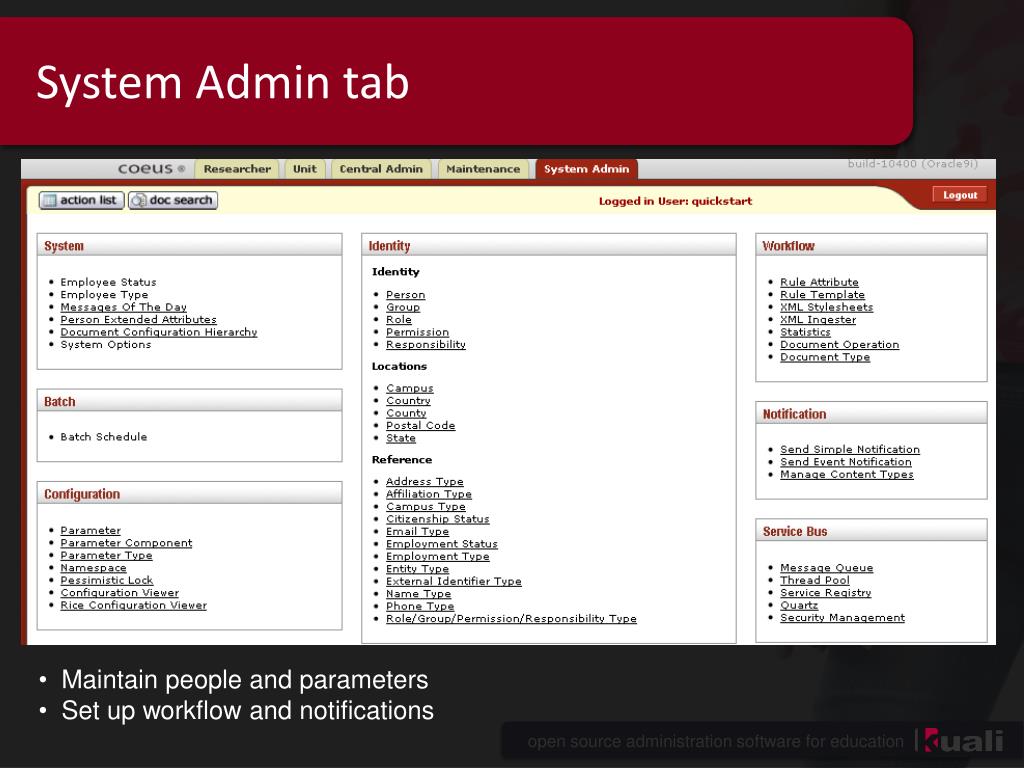This screenshot has width=1024, height=768.
Task: Open the Service Registry link
Action: 825,592
